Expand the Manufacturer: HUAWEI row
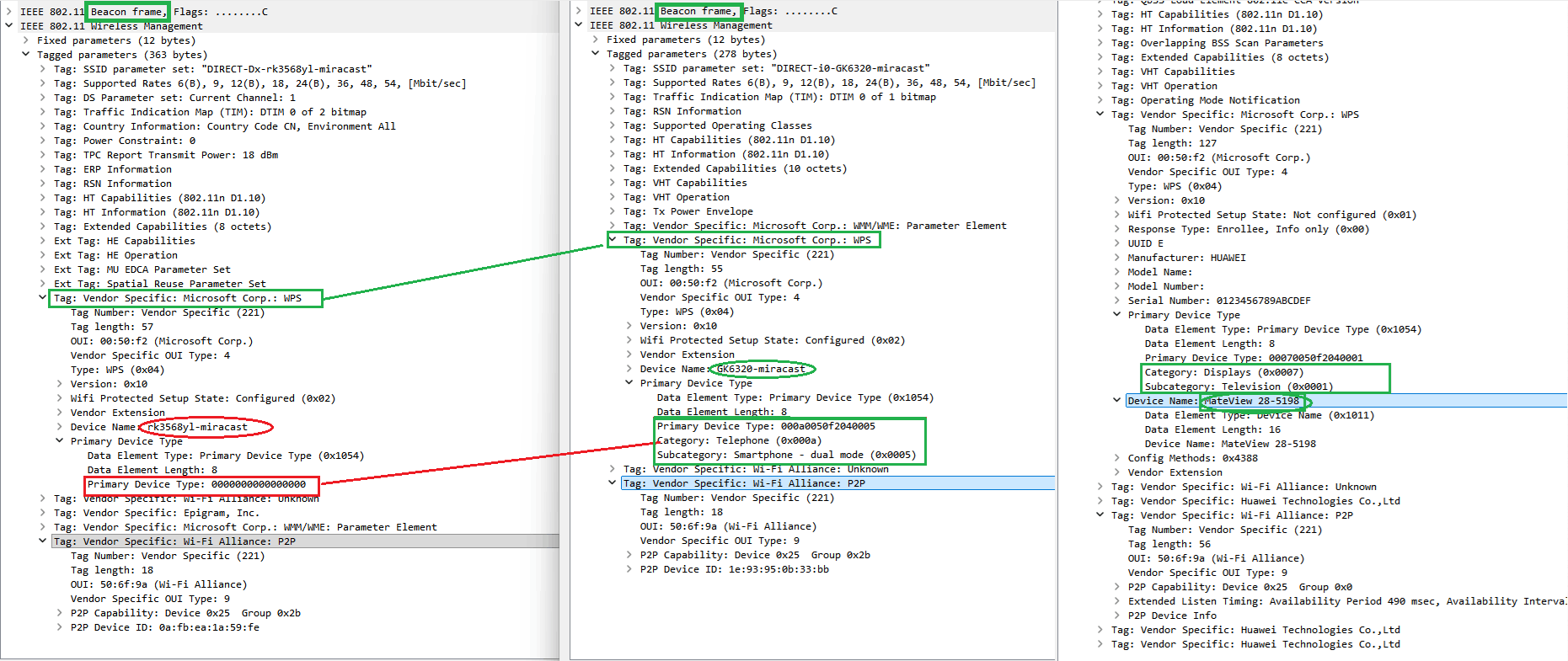This screenshot has width=1568, height=661. (x=1117, y=258)
